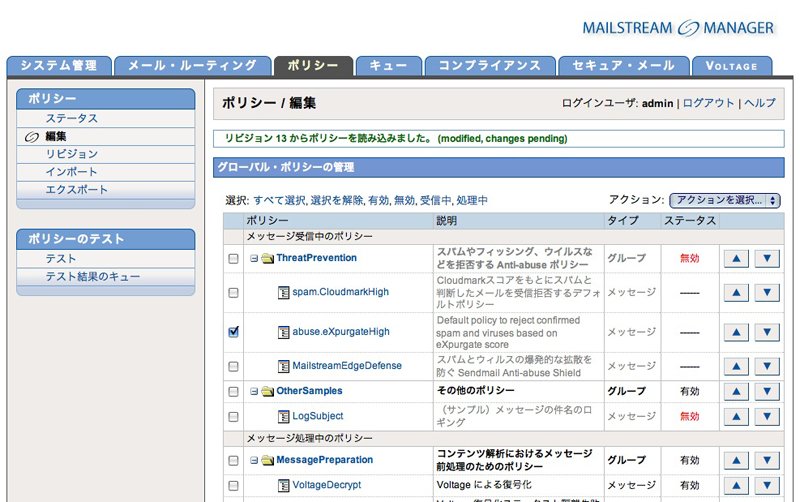Click the VoltageDecrypt document icon
Screen dimensions: 800x502
(x=283, y=485)
